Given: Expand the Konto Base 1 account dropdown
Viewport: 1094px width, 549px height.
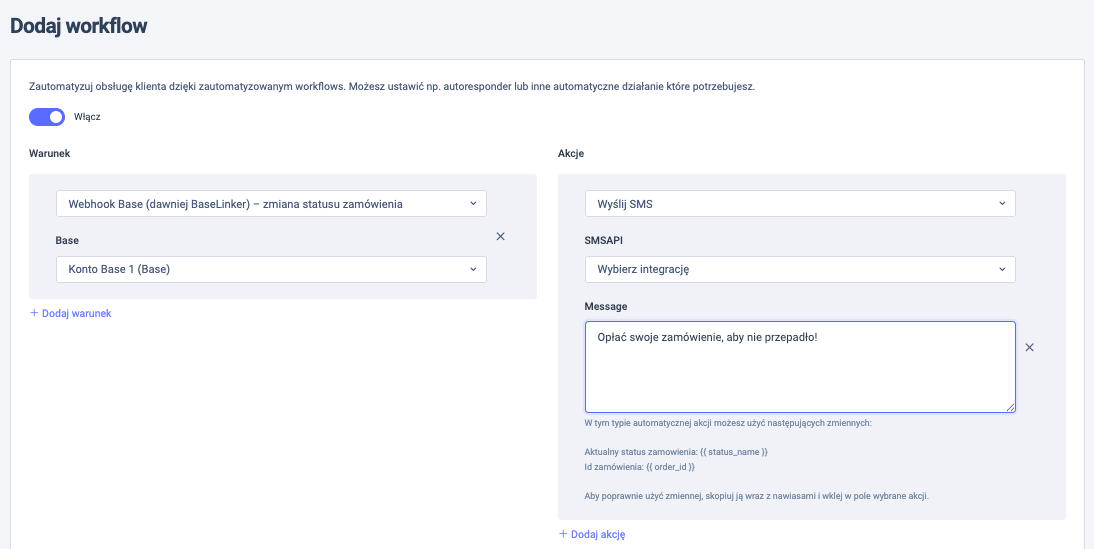Looking at the screenshot, I should tap(271, 269).
